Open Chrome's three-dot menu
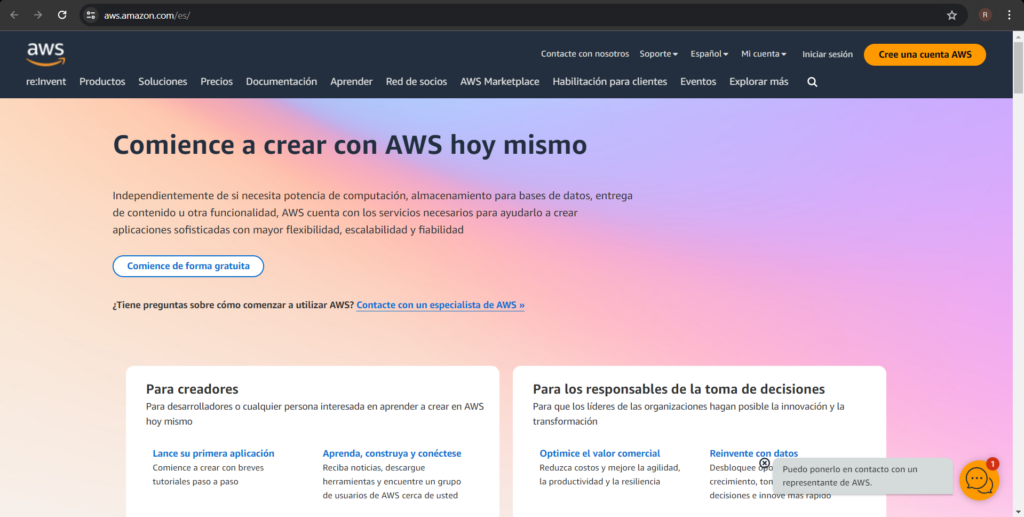1024x517 pixels. 1009,15
